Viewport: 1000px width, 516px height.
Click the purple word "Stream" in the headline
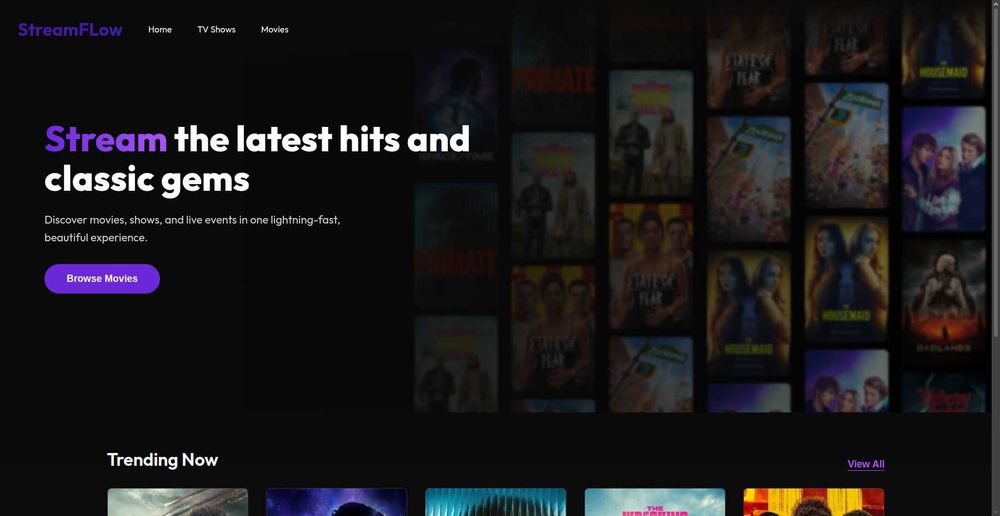pos(106,139)
